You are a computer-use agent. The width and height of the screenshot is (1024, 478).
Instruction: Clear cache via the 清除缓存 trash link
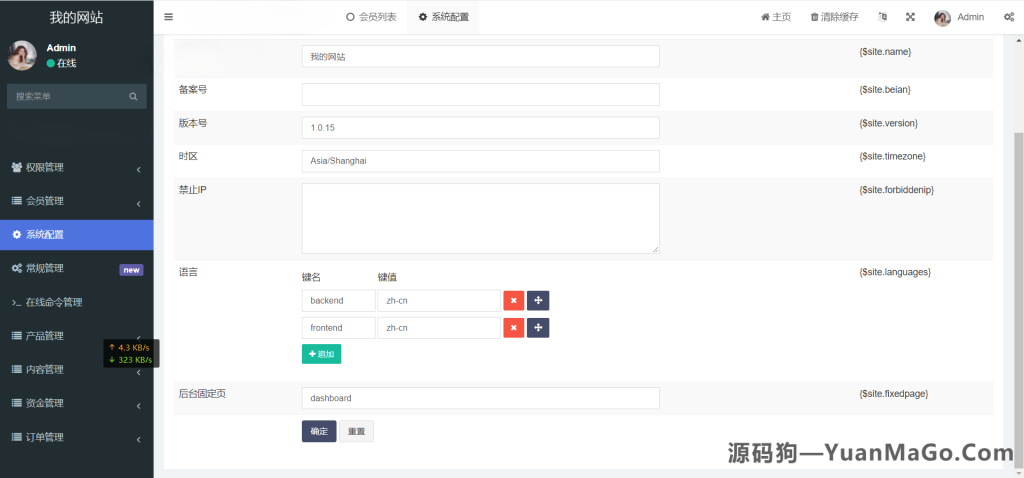click(834, 17)
